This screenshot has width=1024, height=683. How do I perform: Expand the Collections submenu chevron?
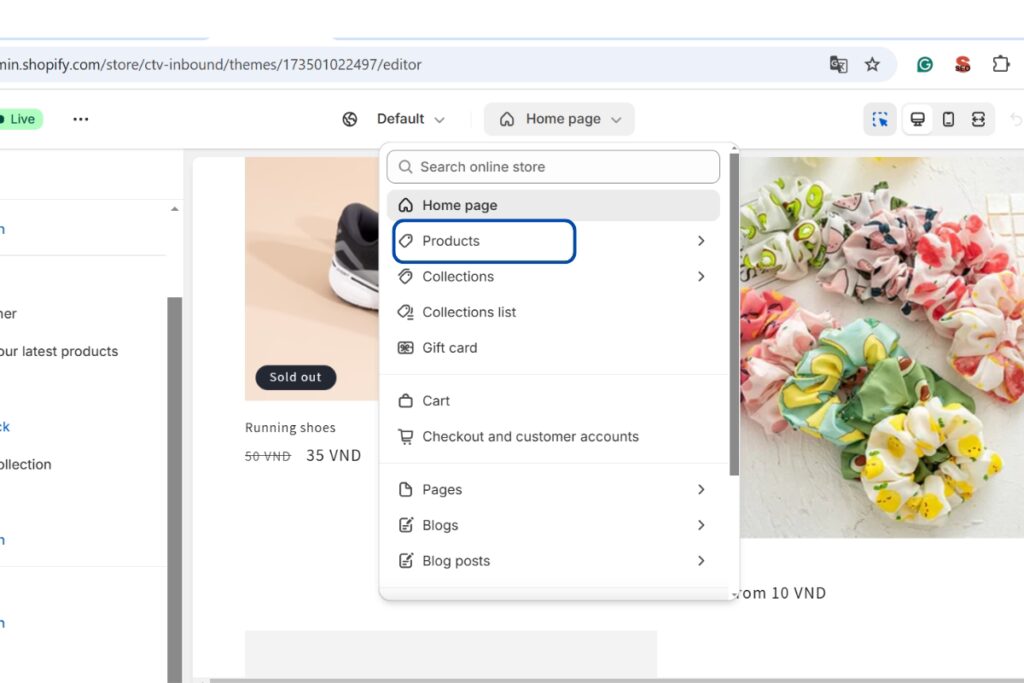(x=701, y=276)
